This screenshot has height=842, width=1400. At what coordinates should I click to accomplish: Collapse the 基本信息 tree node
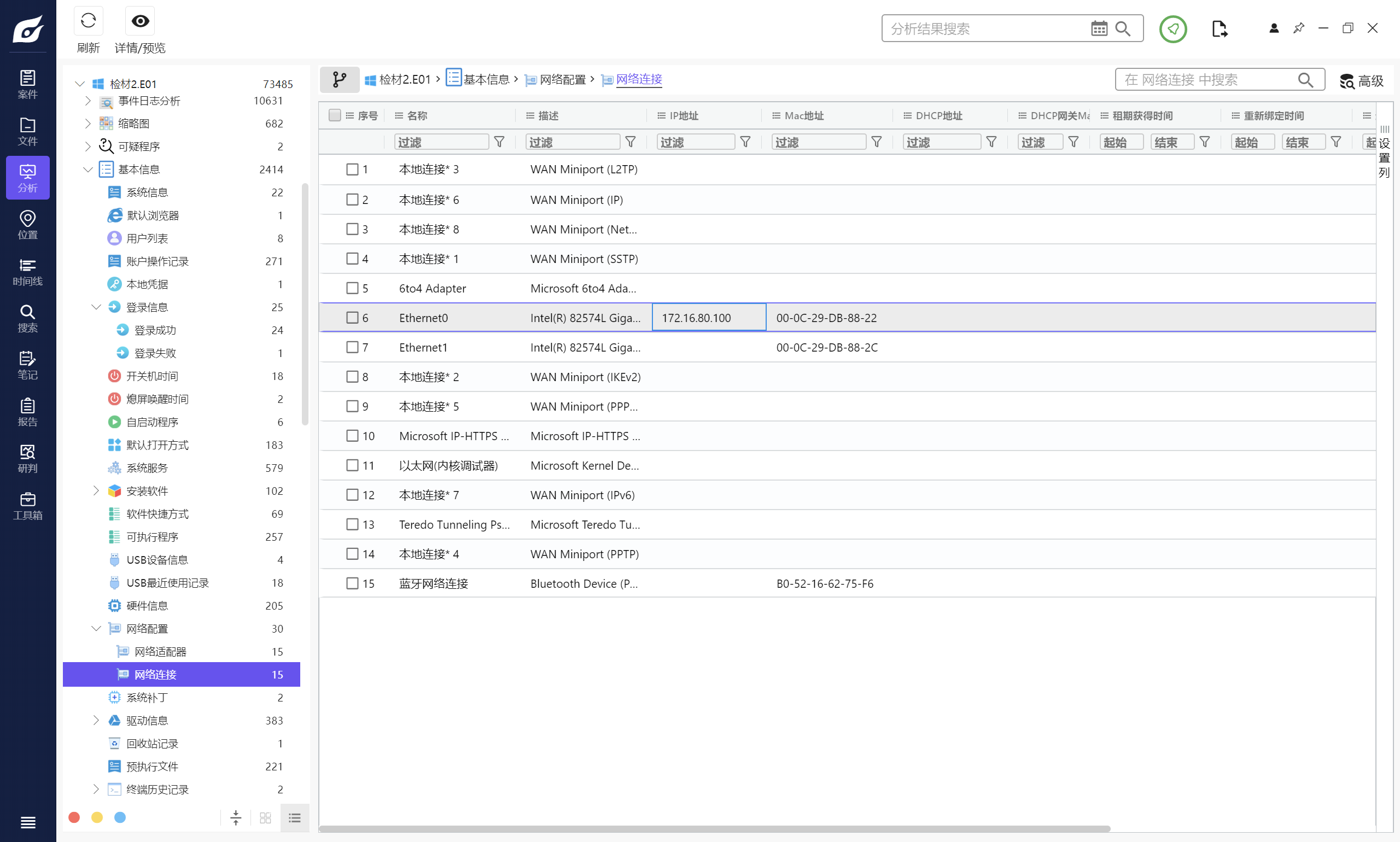pos(88,169)
